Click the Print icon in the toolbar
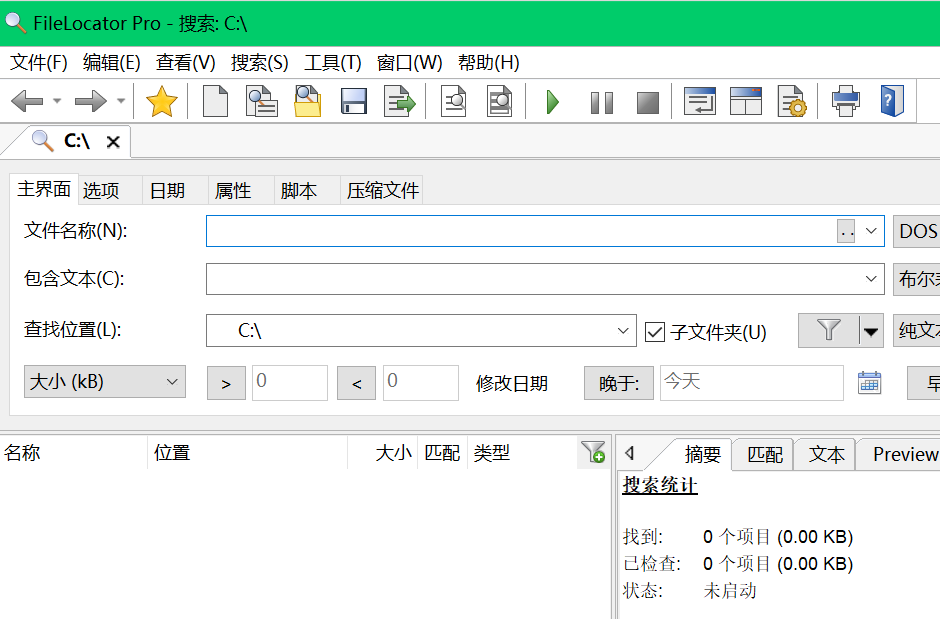 (x=845, y=102)
